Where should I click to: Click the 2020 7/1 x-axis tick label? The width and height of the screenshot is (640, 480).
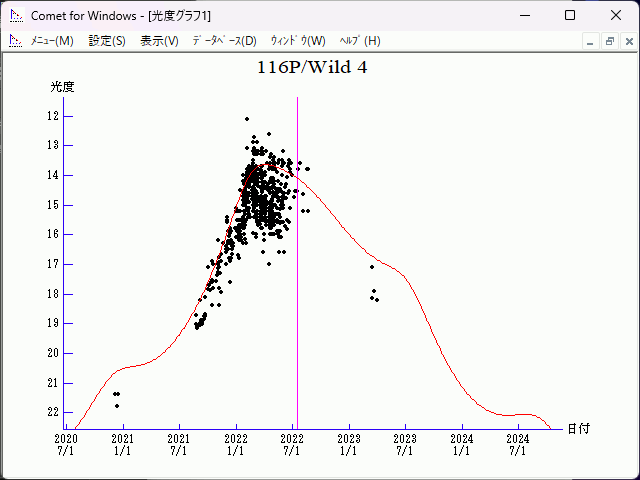(66, 445)
